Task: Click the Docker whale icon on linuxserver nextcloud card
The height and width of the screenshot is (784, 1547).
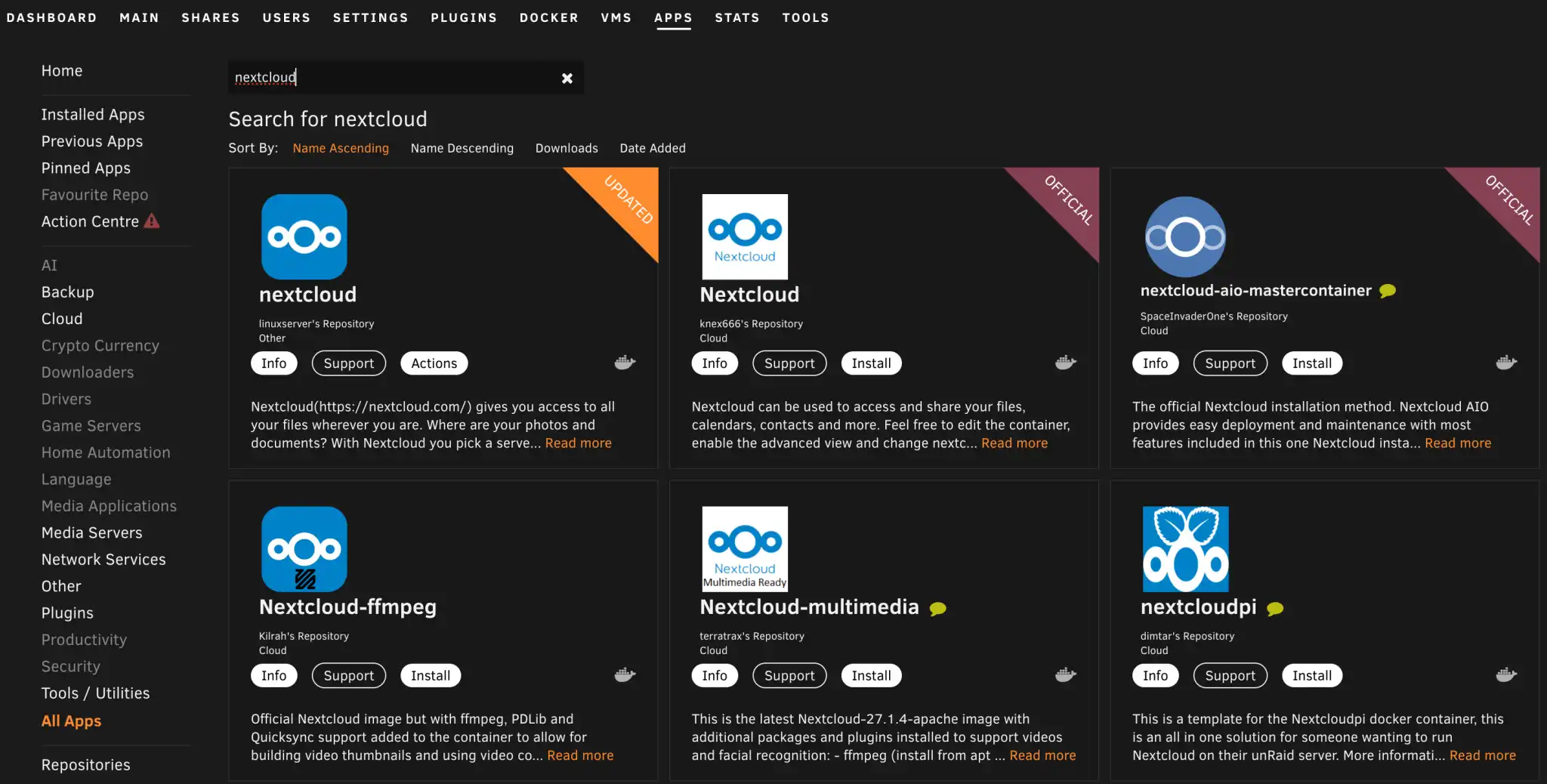Action: point(625,363)
